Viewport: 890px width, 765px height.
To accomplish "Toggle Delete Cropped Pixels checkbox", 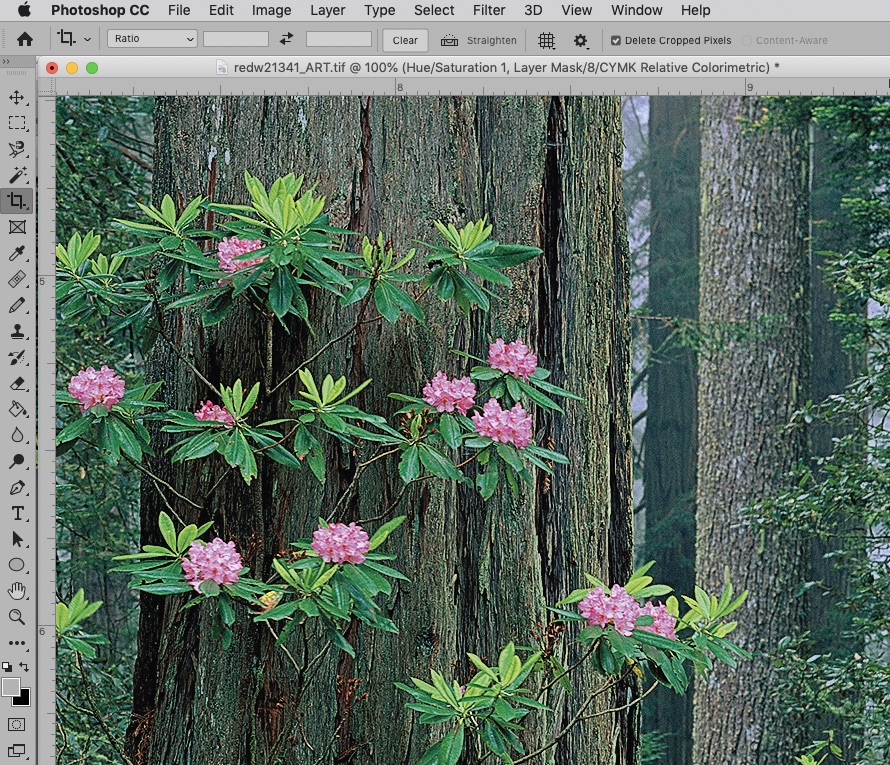I will [615, 40].
